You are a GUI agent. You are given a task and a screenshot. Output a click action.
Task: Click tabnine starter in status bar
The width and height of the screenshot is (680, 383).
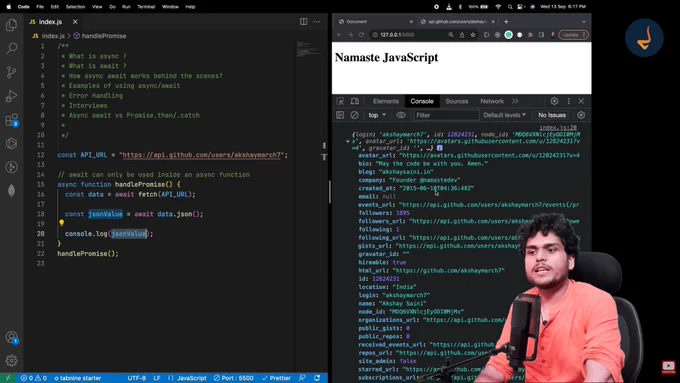[x=78, y=378]
